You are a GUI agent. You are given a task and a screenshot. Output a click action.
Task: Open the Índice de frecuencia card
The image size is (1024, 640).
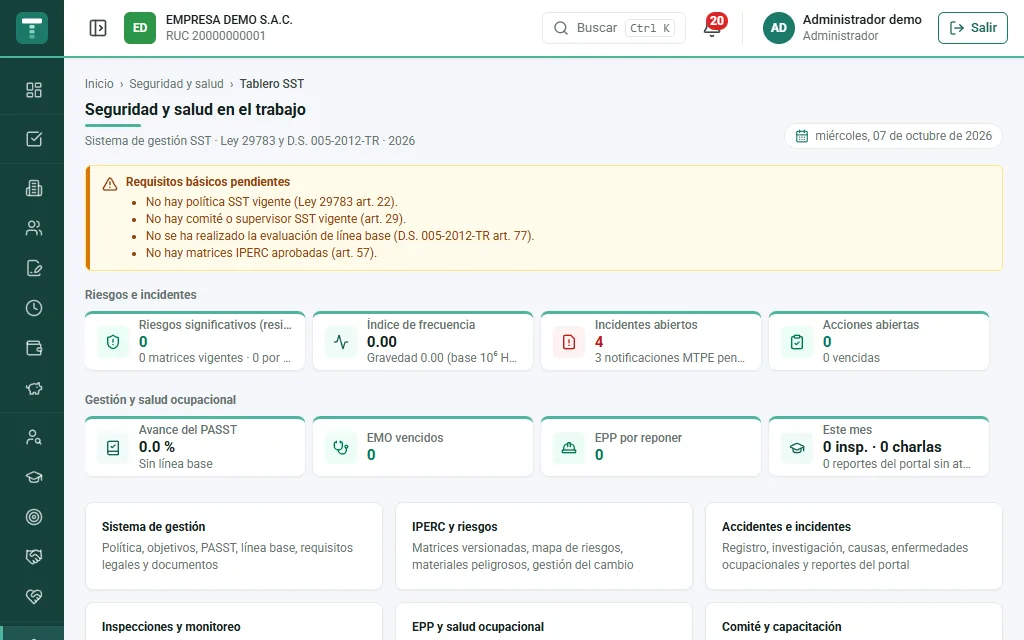coord(423,341)
